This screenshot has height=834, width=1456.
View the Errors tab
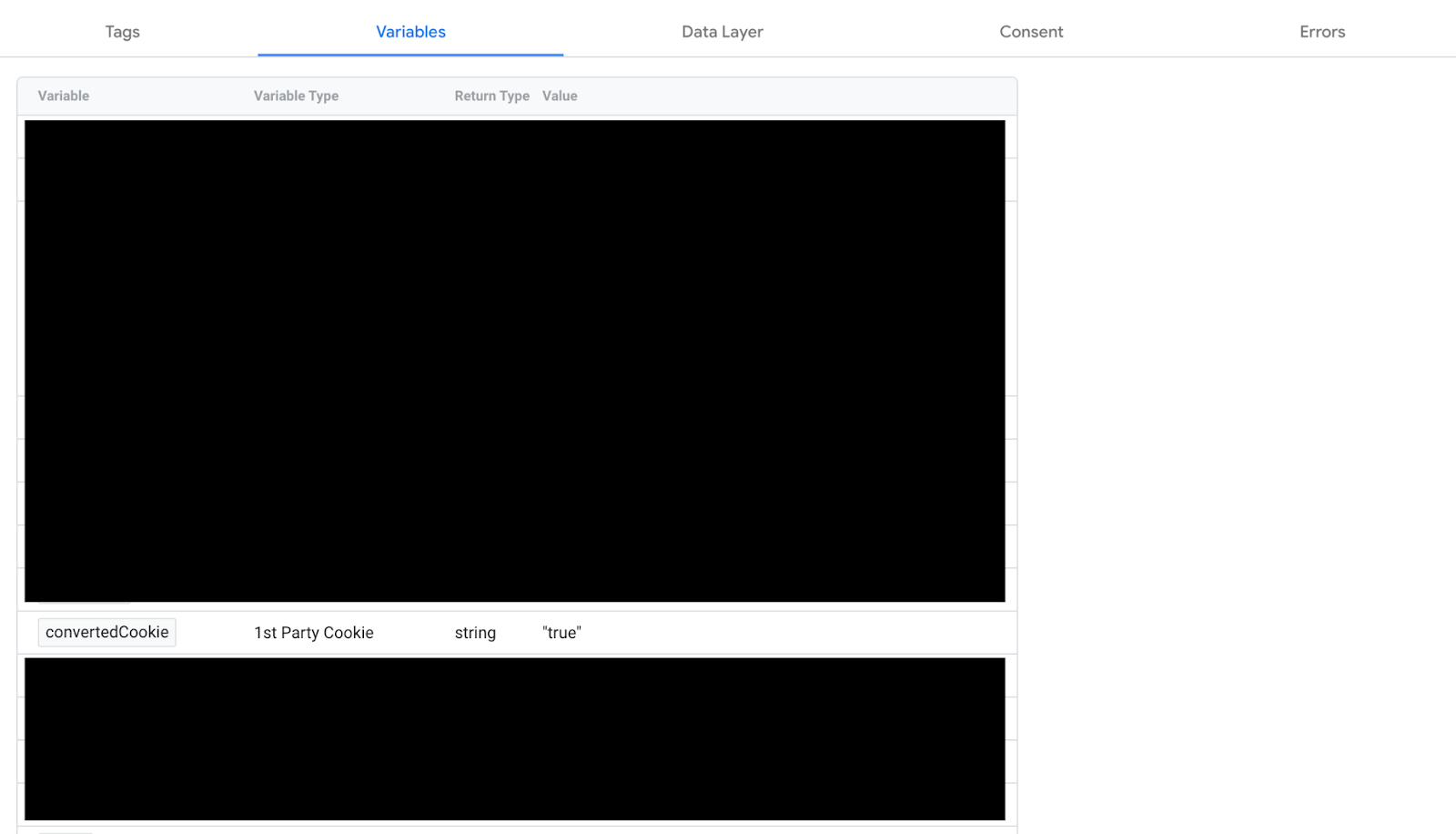[x=1321, y=32]
